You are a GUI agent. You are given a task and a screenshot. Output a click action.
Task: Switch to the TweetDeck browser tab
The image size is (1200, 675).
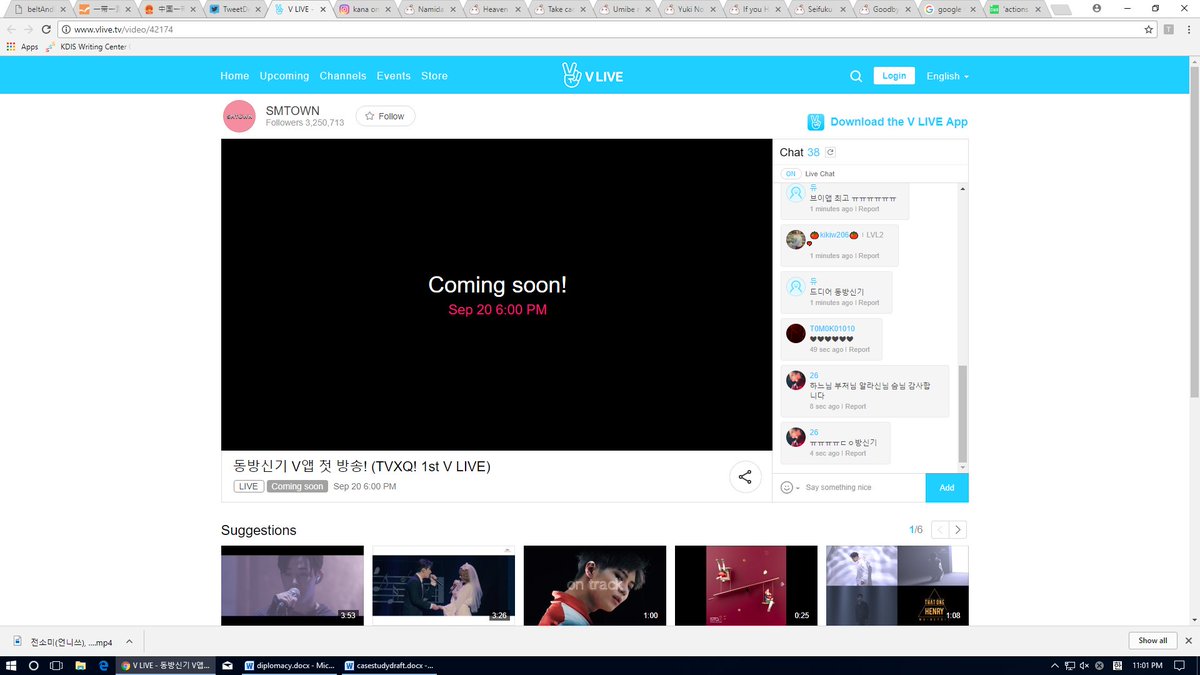point(236,9)
